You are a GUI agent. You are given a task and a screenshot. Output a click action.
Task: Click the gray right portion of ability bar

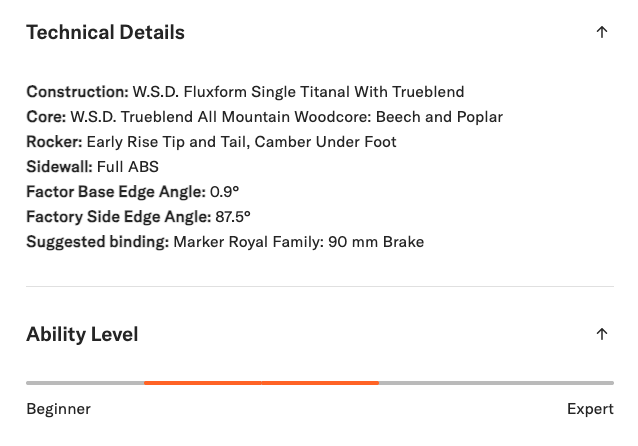pyautogui.click(x=496, y=382)
